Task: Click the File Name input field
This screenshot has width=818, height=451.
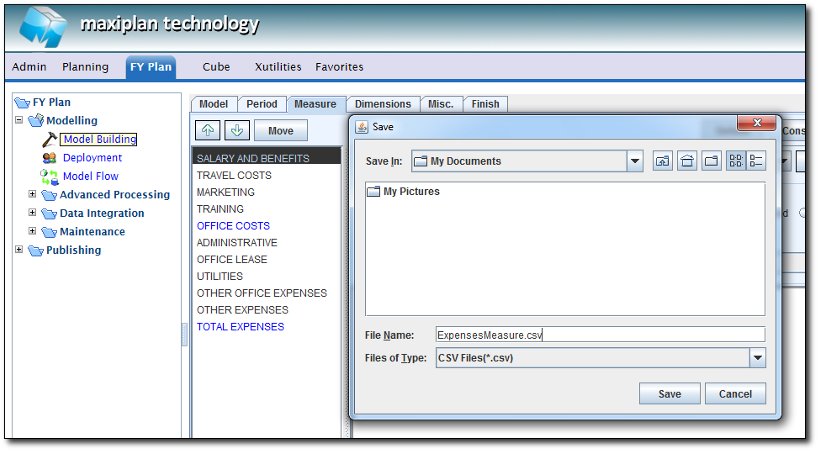Action: (600, 335)
